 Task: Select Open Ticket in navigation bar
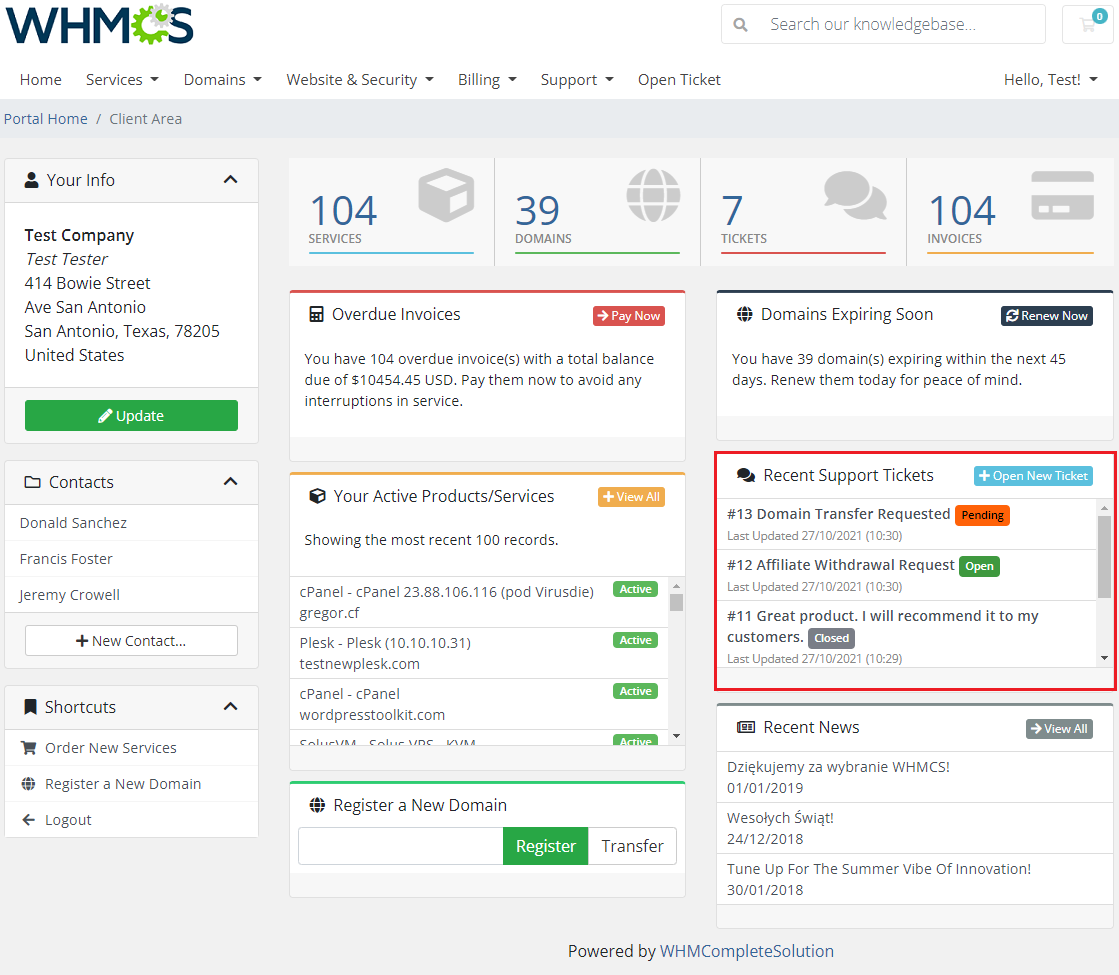pos(679,80)
